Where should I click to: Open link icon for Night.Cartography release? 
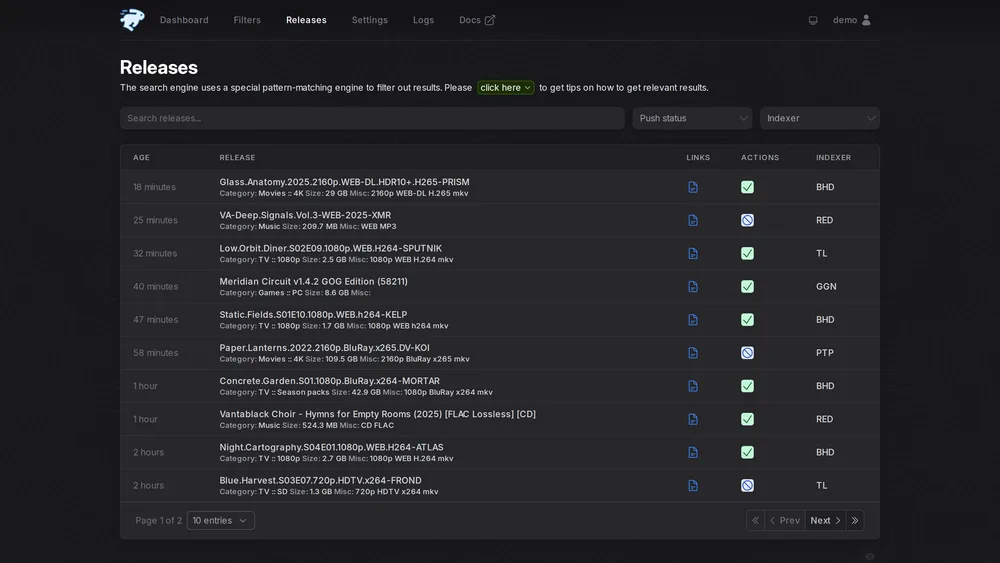693,452
